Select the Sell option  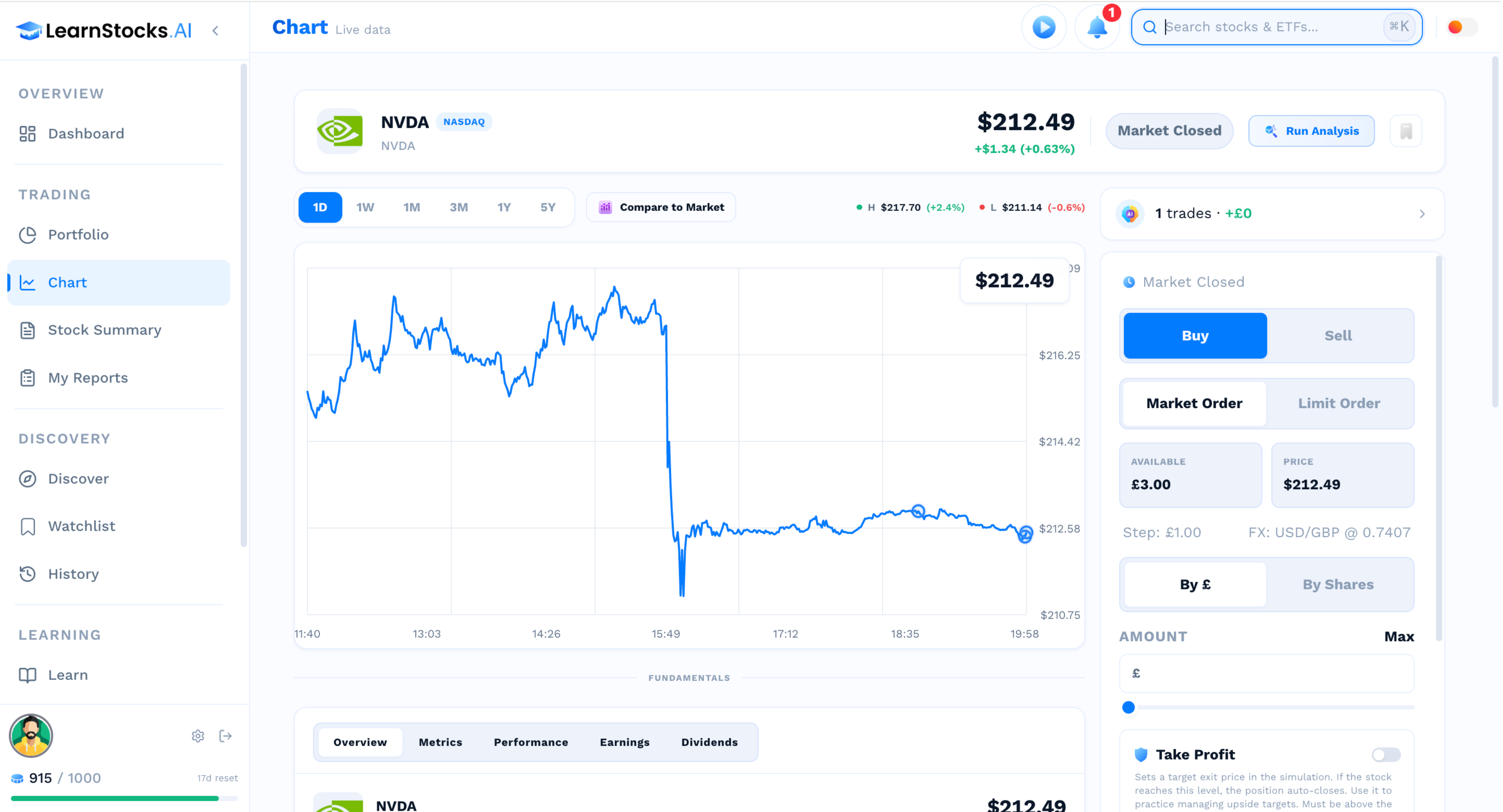(x=1338, y=335)
